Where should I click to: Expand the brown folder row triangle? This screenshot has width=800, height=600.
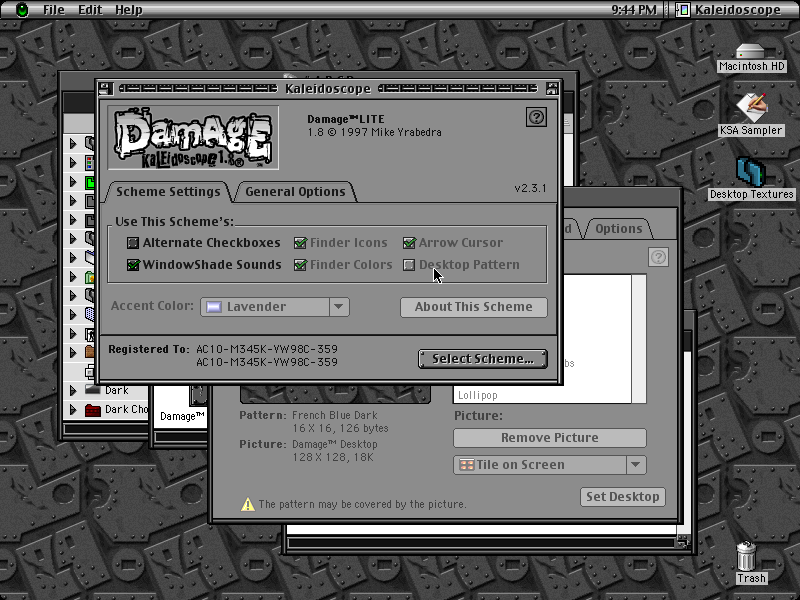point(73,352)
